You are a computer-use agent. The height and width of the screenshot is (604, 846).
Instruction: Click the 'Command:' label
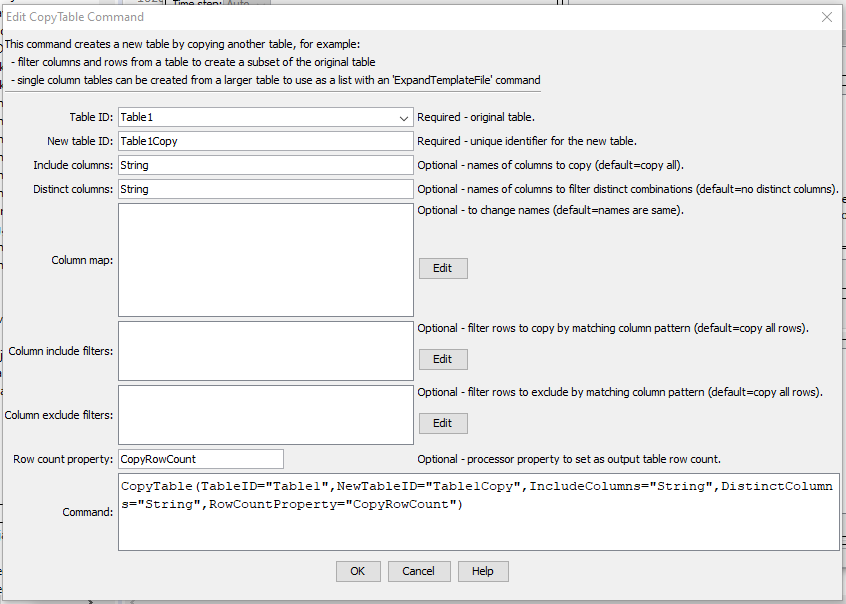tap(87, 512)
